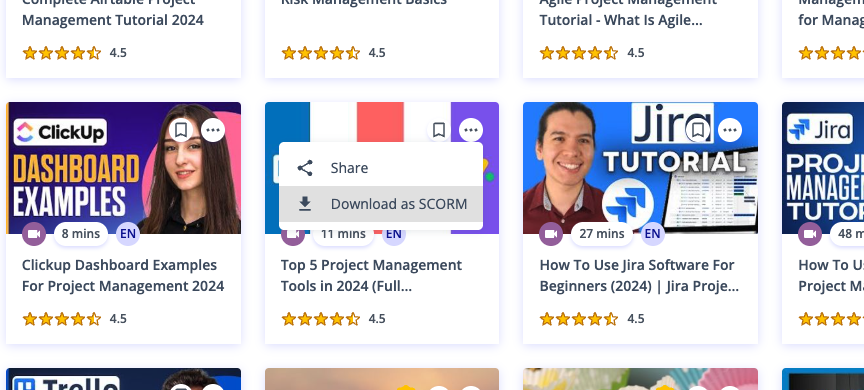This screenshot has width=864, height=390.
Task: Bookmark the Jira Software For Beginners card
Action: [x=698, y=131]
